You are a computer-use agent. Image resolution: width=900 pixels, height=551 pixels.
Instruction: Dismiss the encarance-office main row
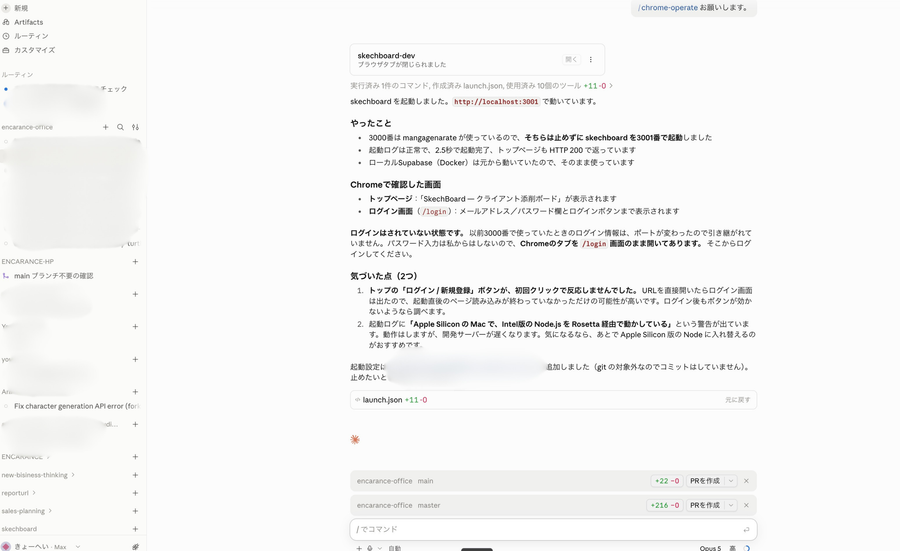point(746,481)
